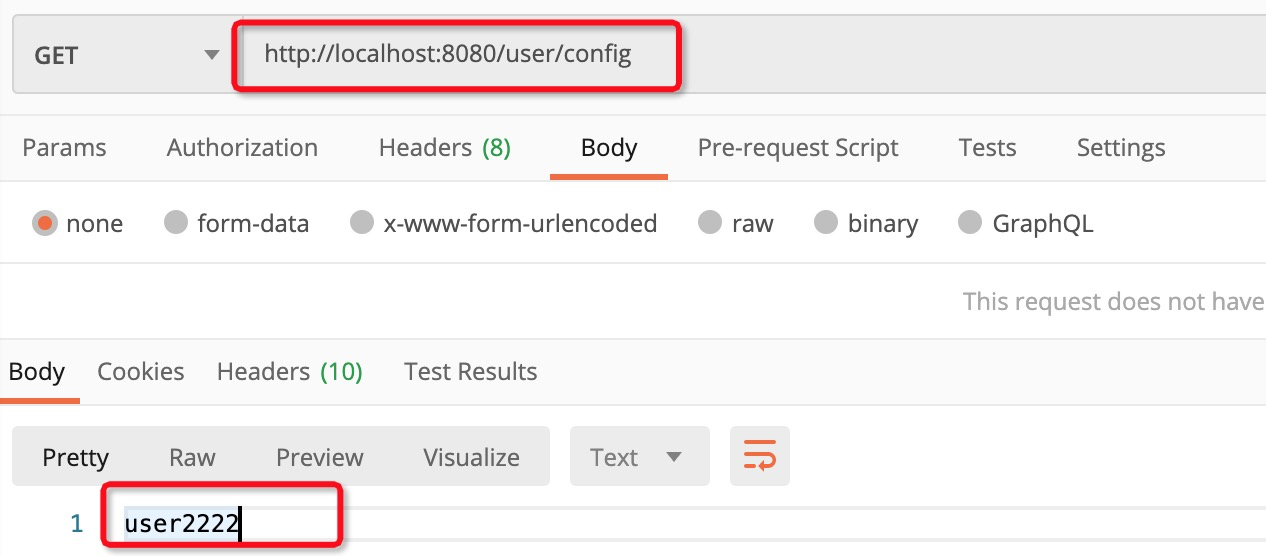1266x556 pixels.
Task: Expand the Text format dropdown
Action: coord(638,457)
